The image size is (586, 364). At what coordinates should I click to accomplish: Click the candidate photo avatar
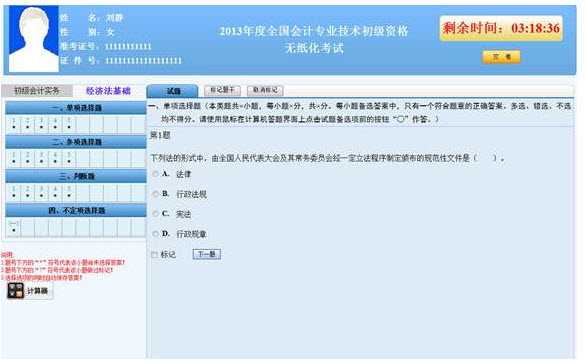point(34,39)
